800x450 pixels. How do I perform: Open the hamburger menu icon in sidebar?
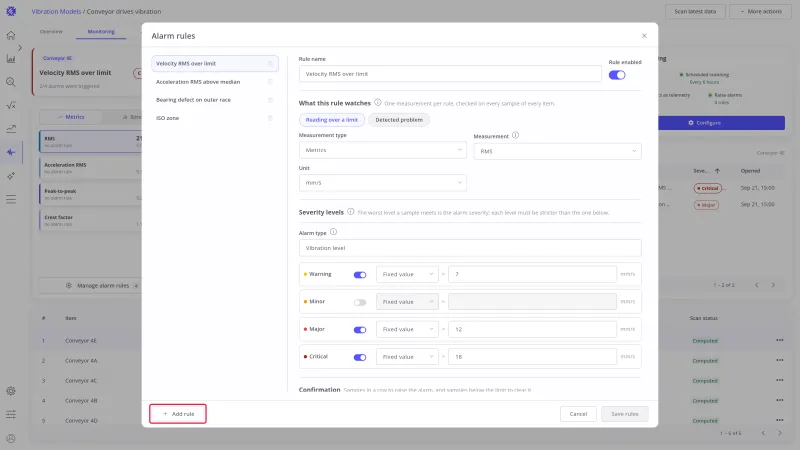11,199
